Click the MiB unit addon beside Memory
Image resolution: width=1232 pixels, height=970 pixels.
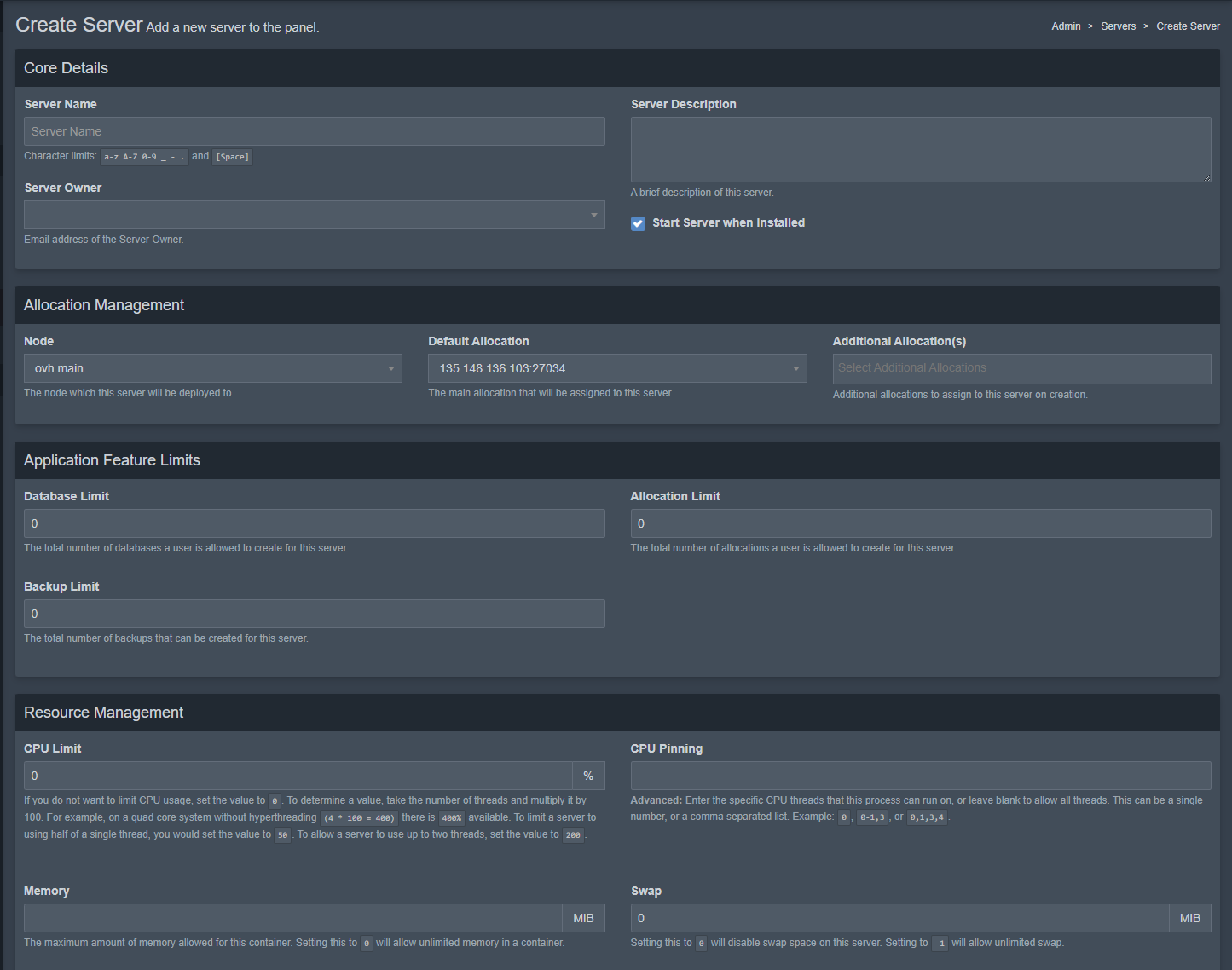tap(583, 918)
